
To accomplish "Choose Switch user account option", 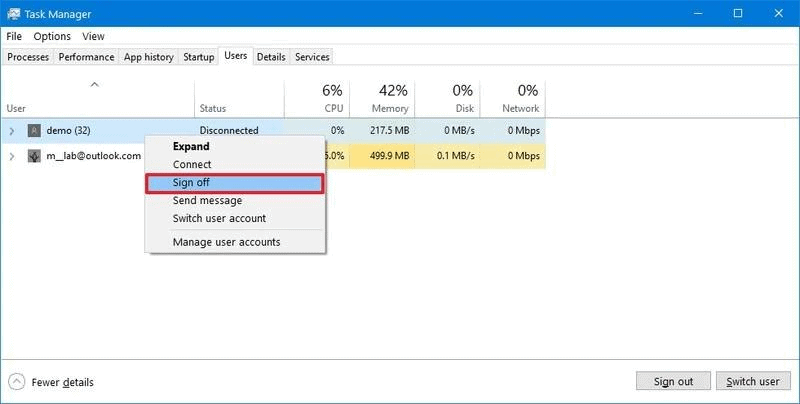I will coord(235,218).
